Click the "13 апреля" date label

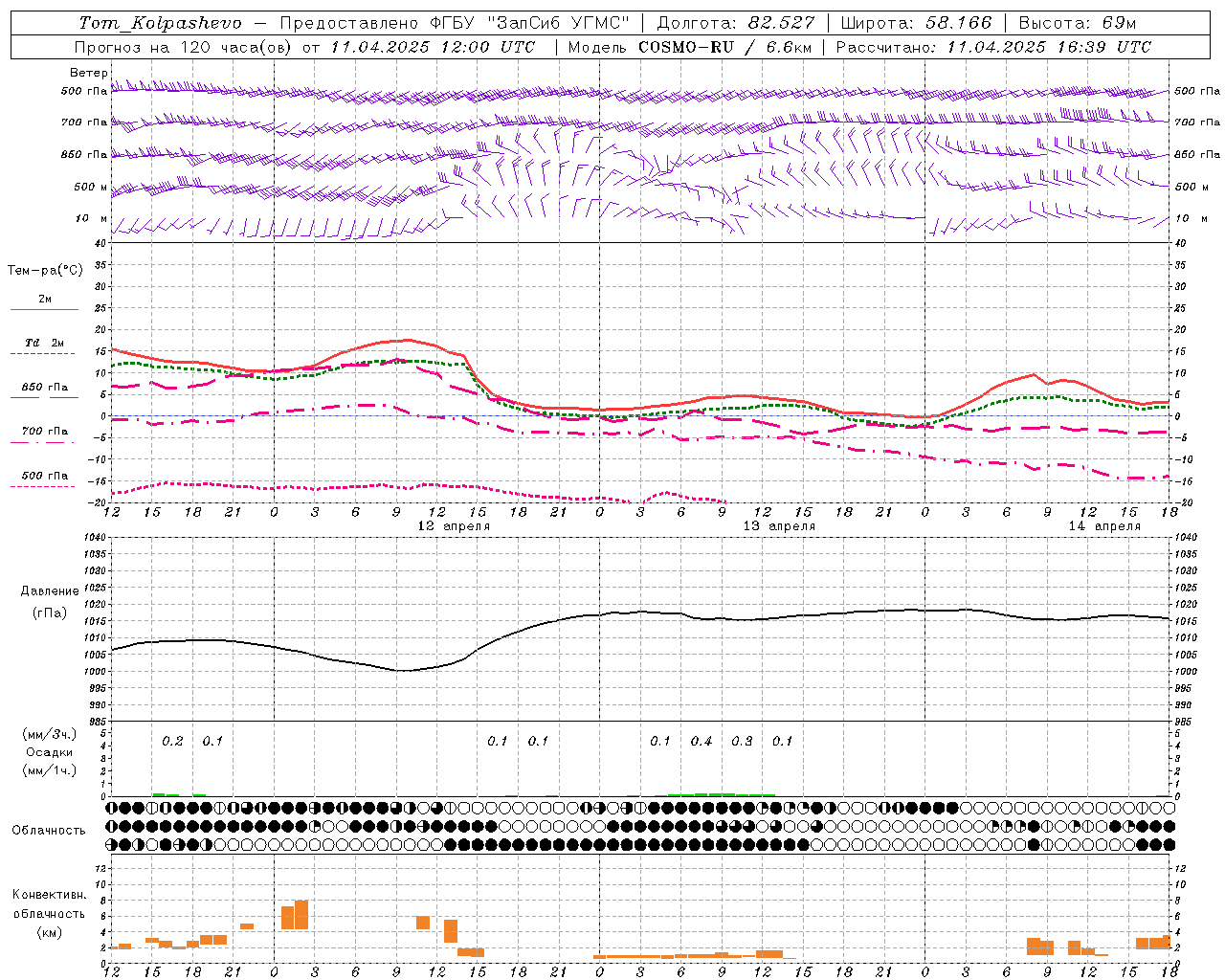(779, 526)
